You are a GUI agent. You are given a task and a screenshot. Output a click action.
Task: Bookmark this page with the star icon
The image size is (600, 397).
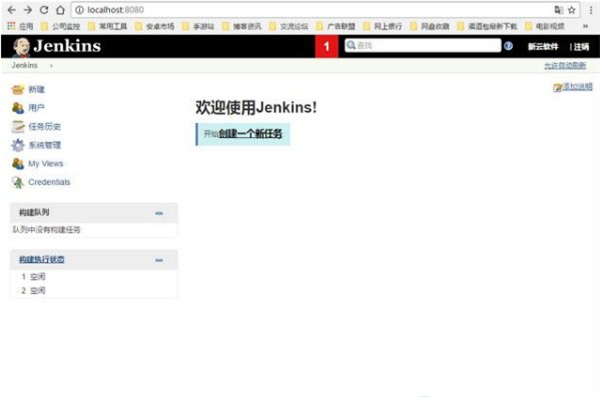572,10
